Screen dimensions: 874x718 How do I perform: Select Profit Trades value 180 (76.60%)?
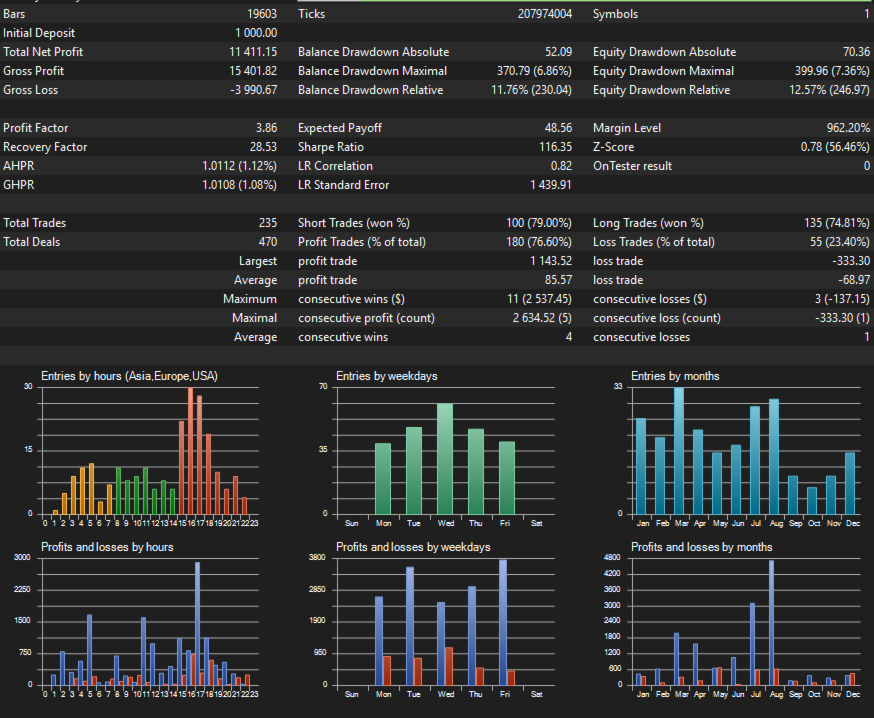539,241
